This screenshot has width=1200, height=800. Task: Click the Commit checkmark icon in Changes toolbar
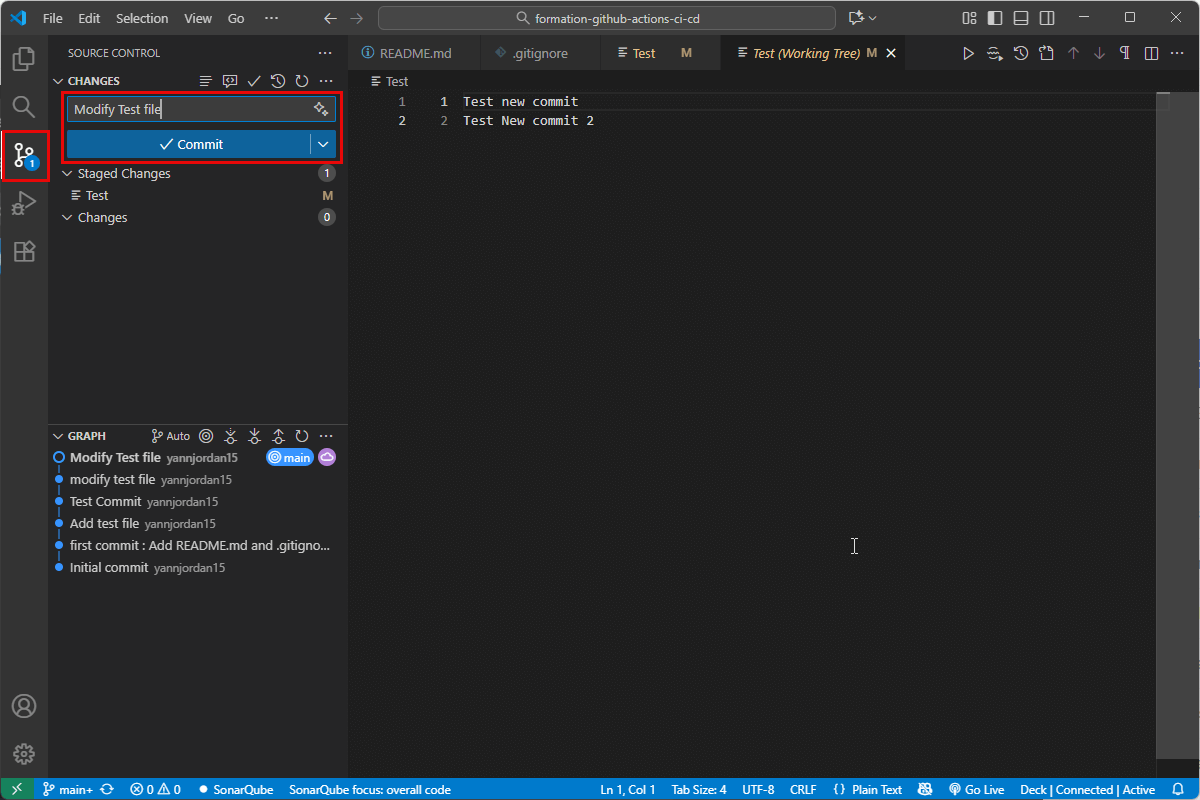pyautogui.click(x=253, y=80)
